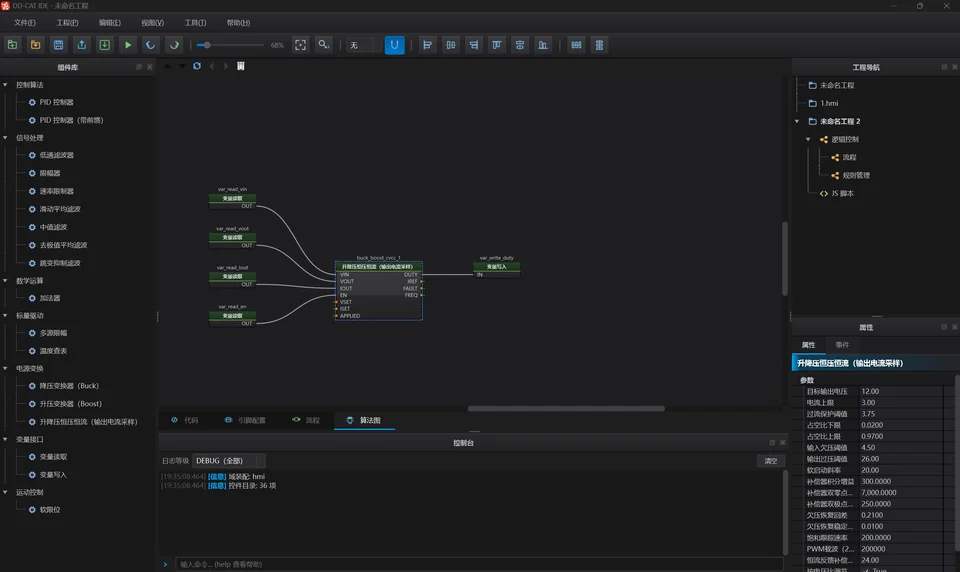Click the blue refresh icon above canvas
This screenshot has height=572, width=960.
pyautogui.click(x=197, y=66)
